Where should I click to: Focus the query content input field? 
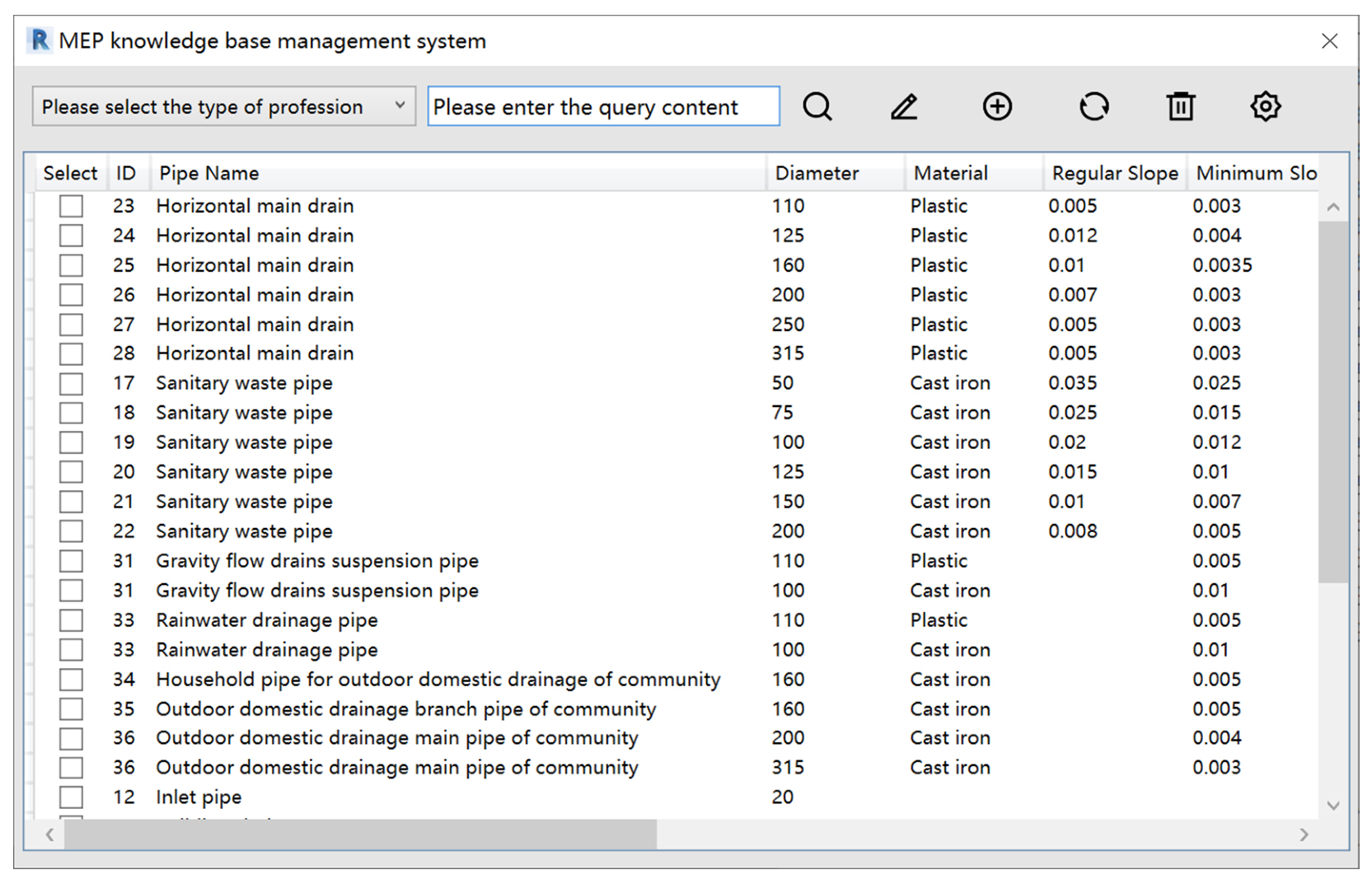[603, 107]
